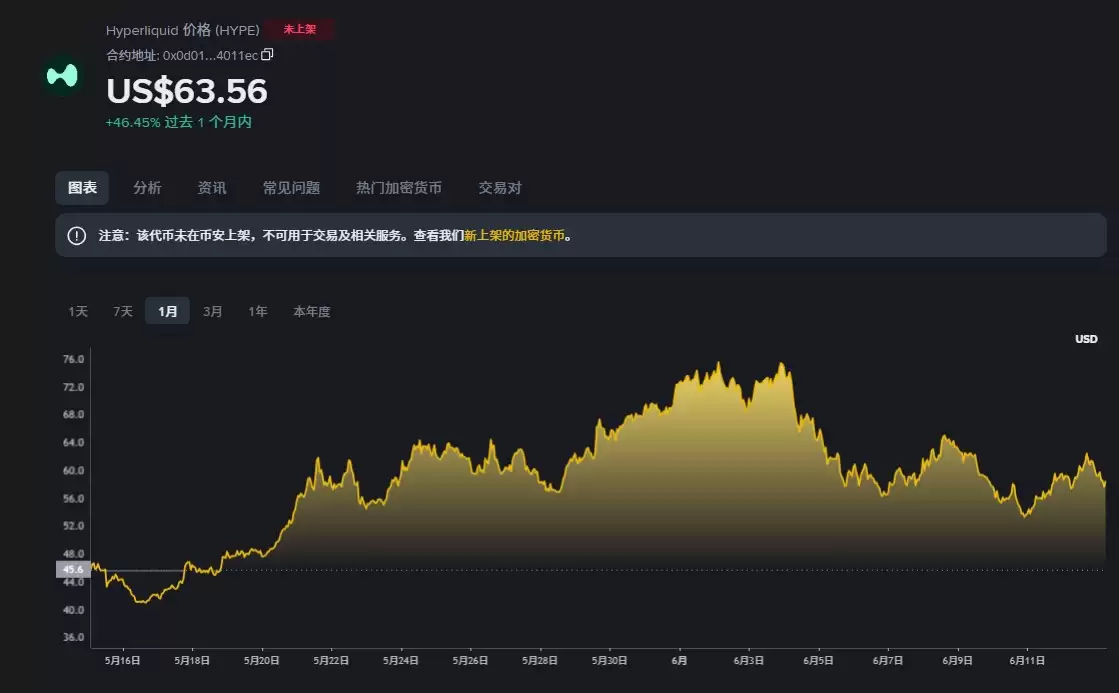
Task: Select the 本年度 time range
Action: coord(312,311)
